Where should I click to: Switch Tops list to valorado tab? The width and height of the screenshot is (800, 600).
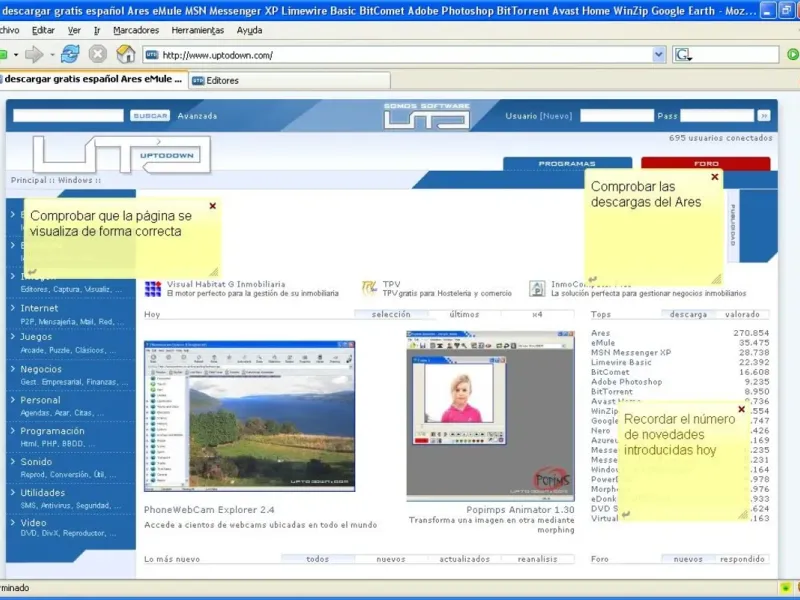tap(742, 314)
